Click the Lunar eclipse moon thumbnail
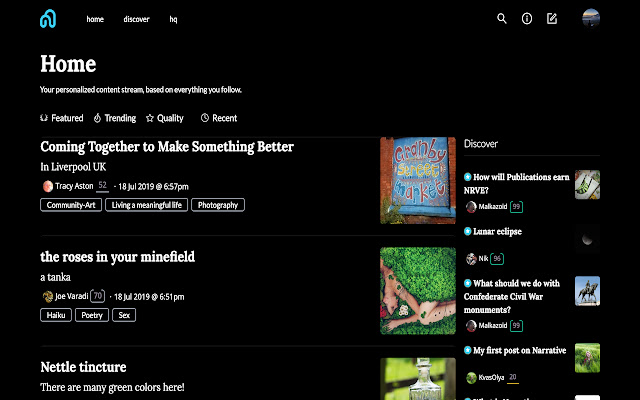Viewport: 640px width, 400px height. pos(587,238)
